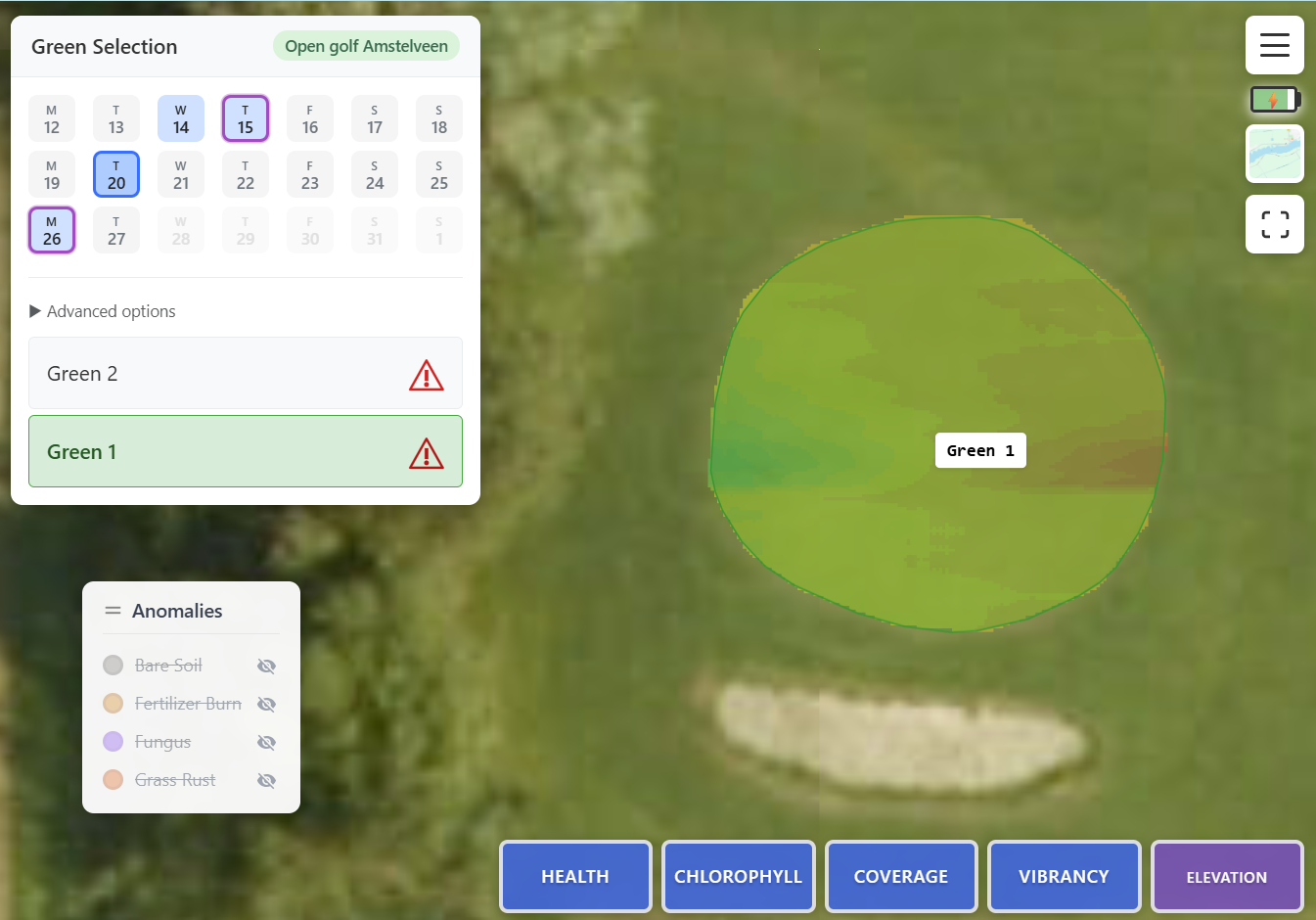Enter fullscreen mode
Screen dimensions: 1316x920
pyautogui.click(x=1274, y=224)
